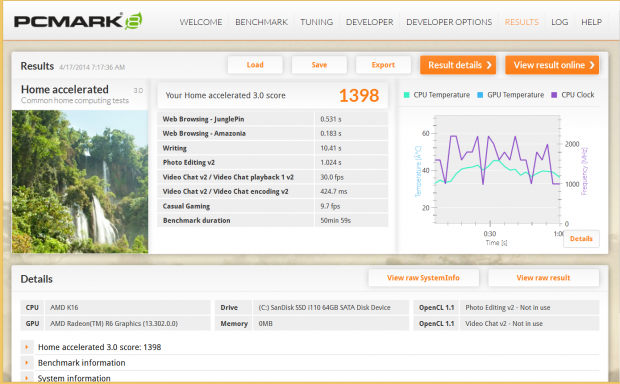The height and width of the screenshot is (384, 620).
Task: Open Result details
Action: [458, 65]
